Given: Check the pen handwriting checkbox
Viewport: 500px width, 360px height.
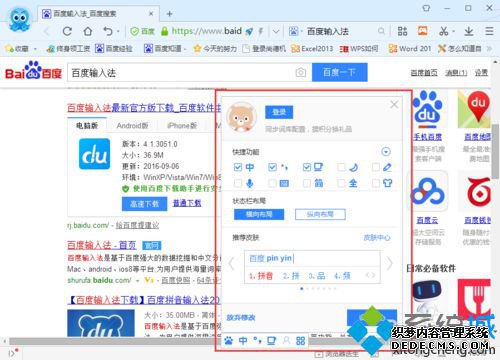Looking at the screenshot, I should 376,167.
